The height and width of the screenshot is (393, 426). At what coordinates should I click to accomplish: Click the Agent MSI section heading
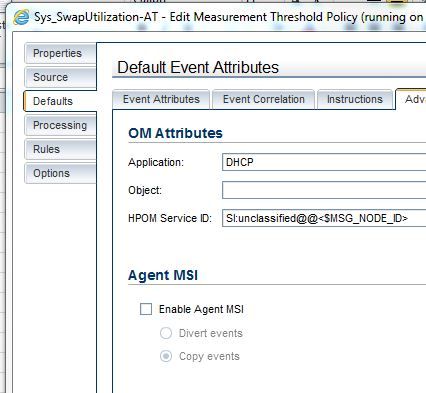tap(163, 275)
